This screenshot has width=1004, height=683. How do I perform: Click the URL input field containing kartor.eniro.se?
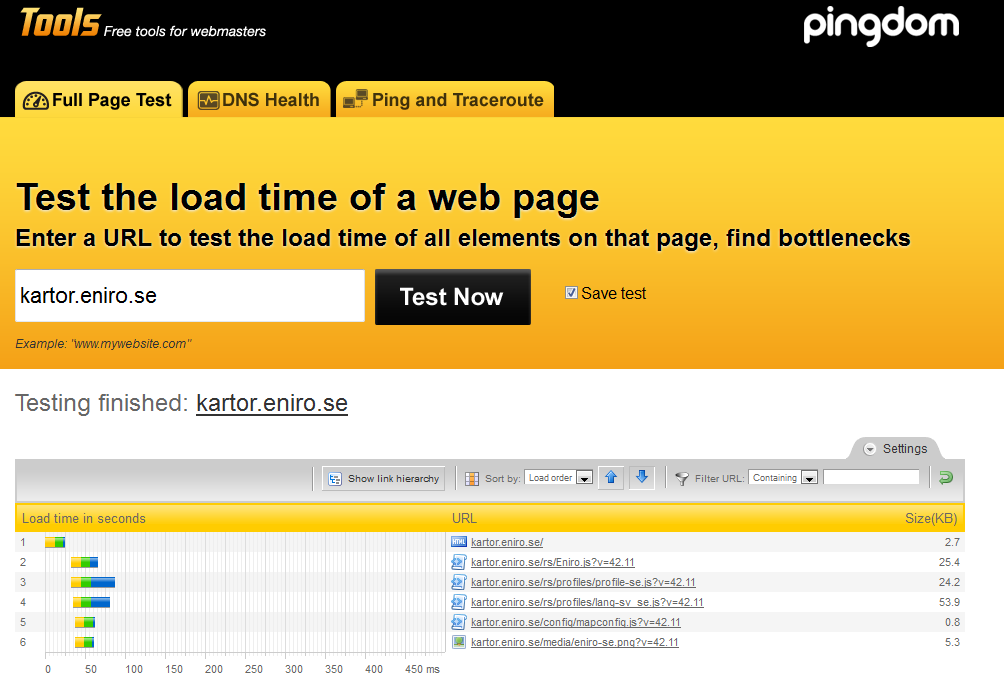click(x=190, y=296)
